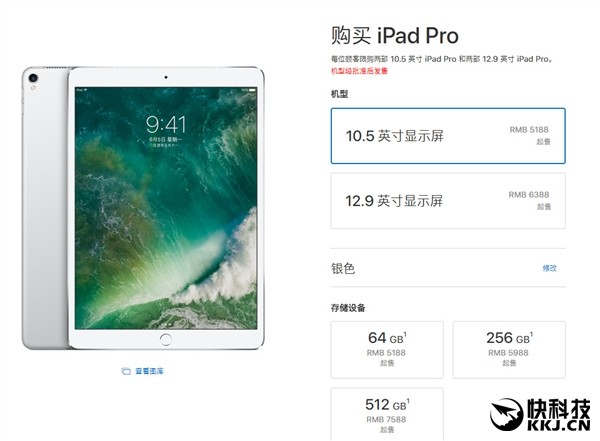This screenshot has width=600, height=441.
Task: Click 修改 to change the silver color
Action: 549,268
